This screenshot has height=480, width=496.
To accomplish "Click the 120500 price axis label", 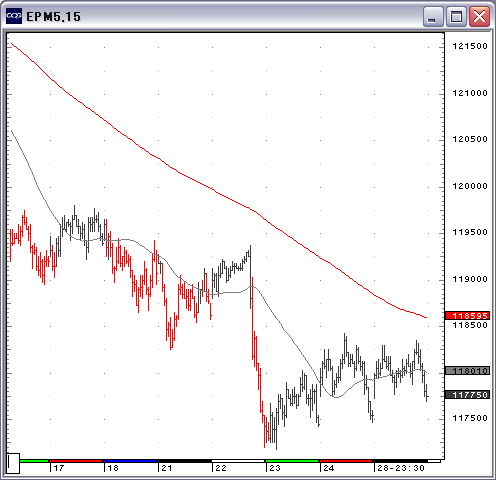I will click(x=470, y=139).
